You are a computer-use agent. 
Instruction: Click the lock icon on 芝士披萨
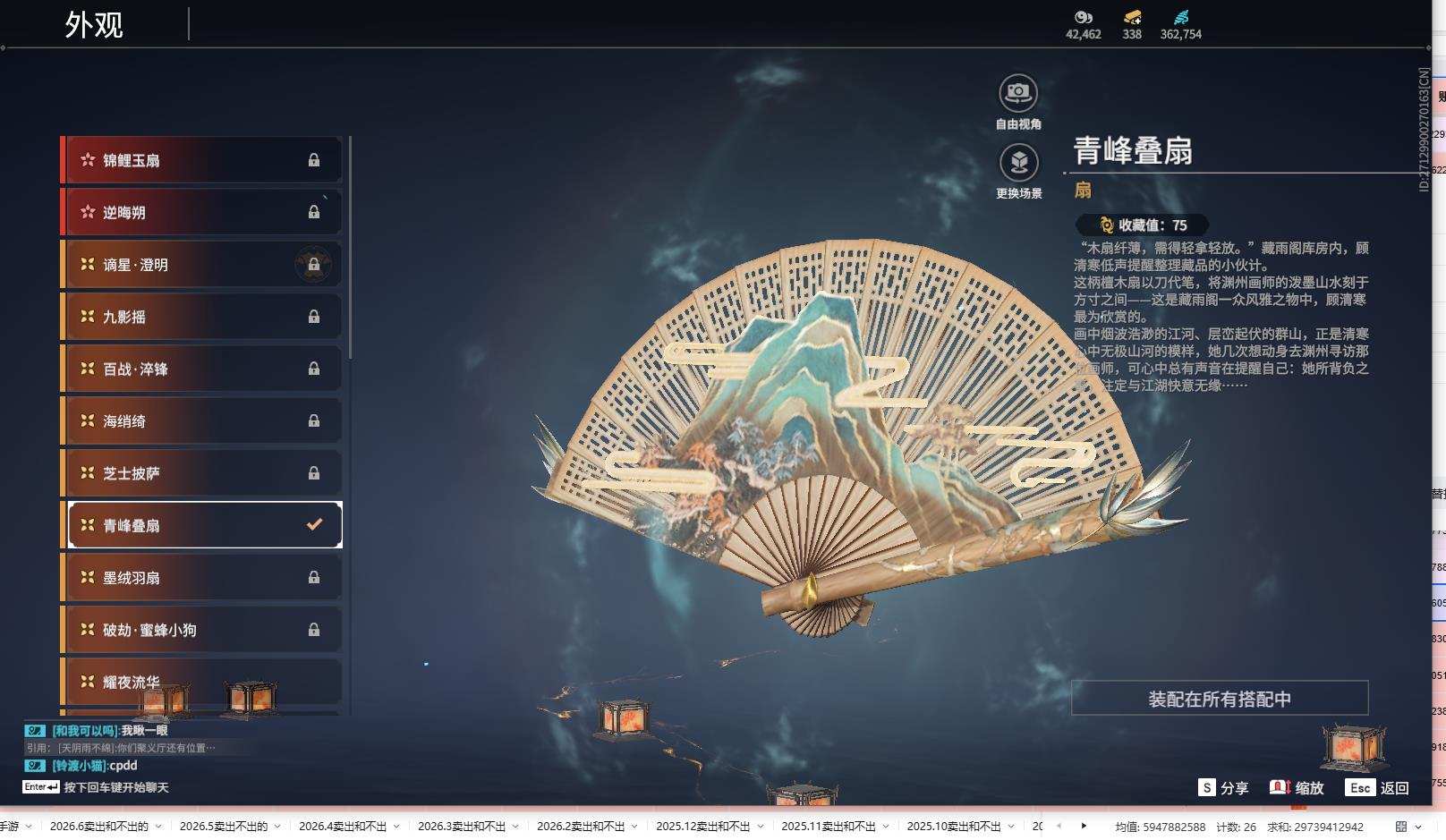(x=314, y=472)
